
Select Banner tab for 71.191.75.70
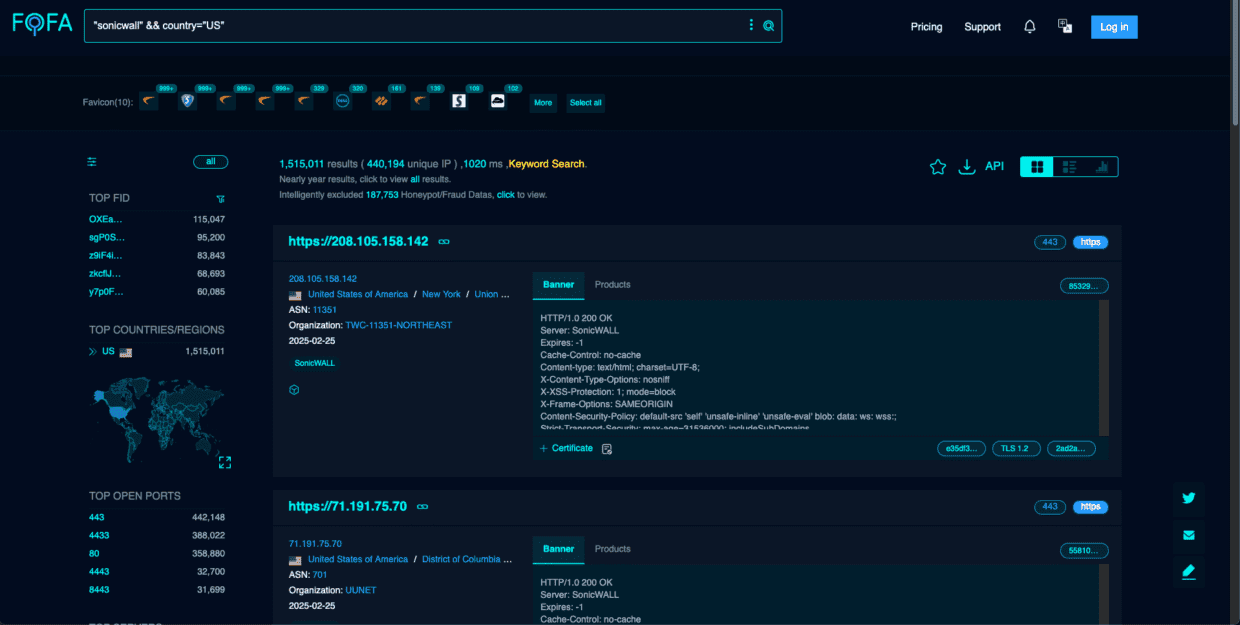(558, 549)
